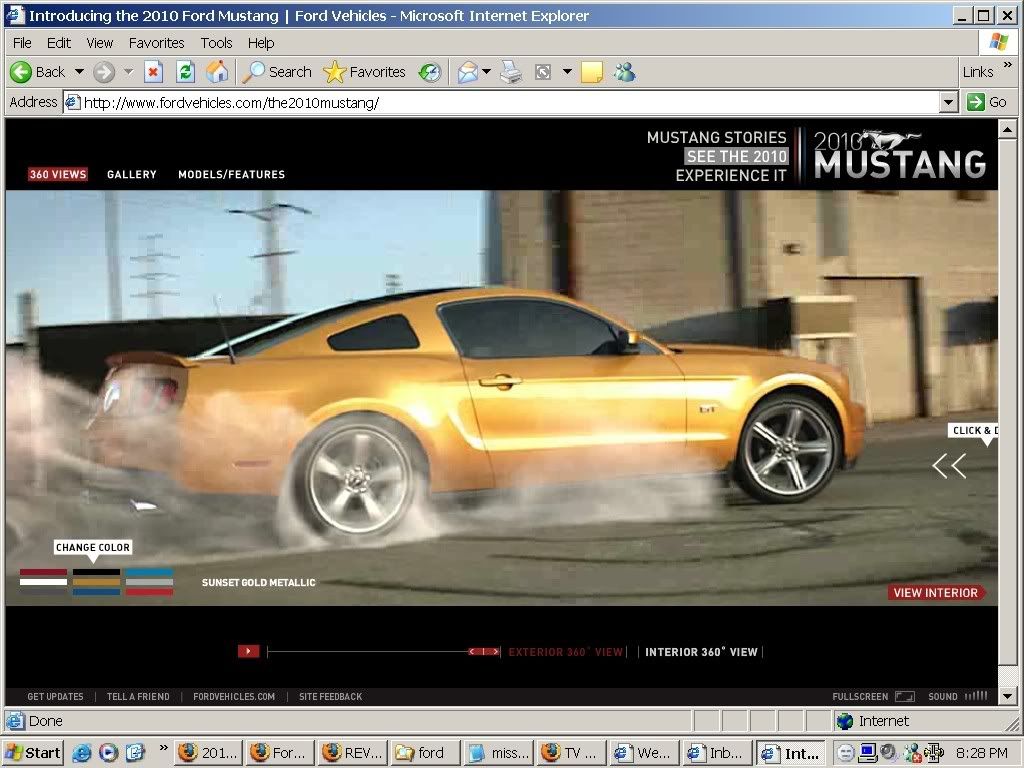1024x768 pixels.
Task: Open the File menu
Action: click(22, 43)
